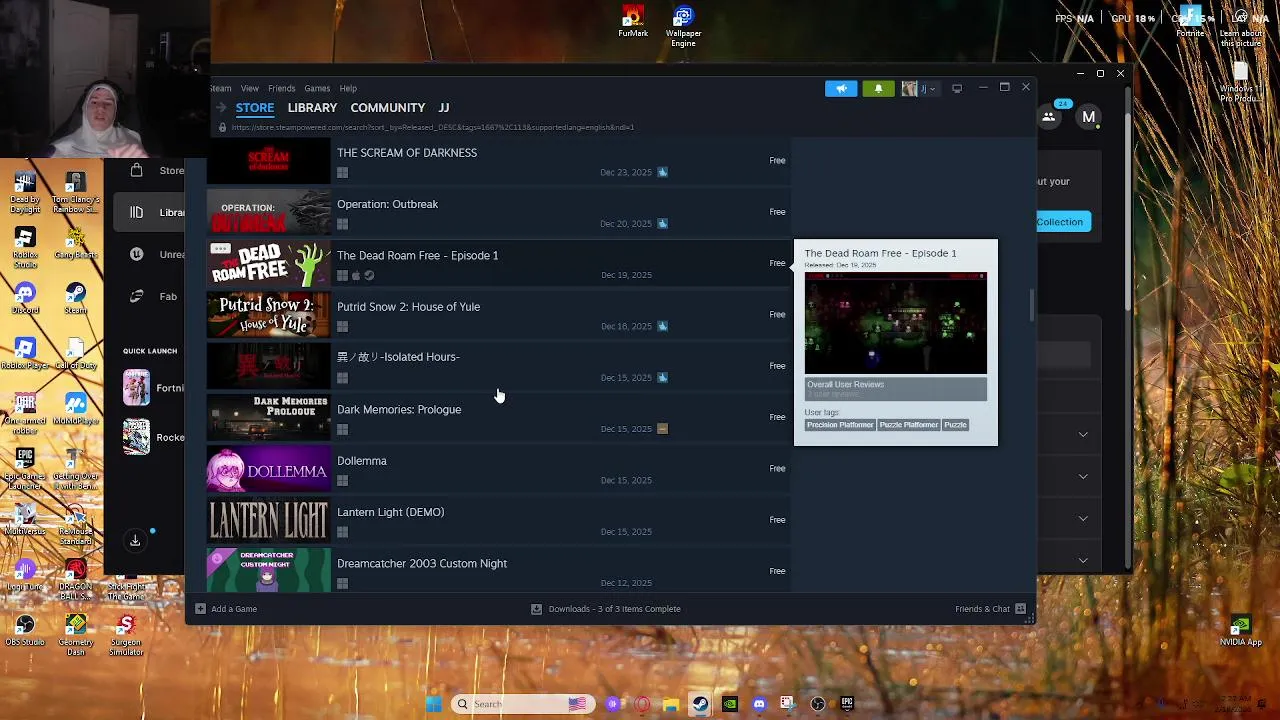The image size is (1280, 720).
Task: Click the Steam store URL address bar
Action: [x=432, y=127]
